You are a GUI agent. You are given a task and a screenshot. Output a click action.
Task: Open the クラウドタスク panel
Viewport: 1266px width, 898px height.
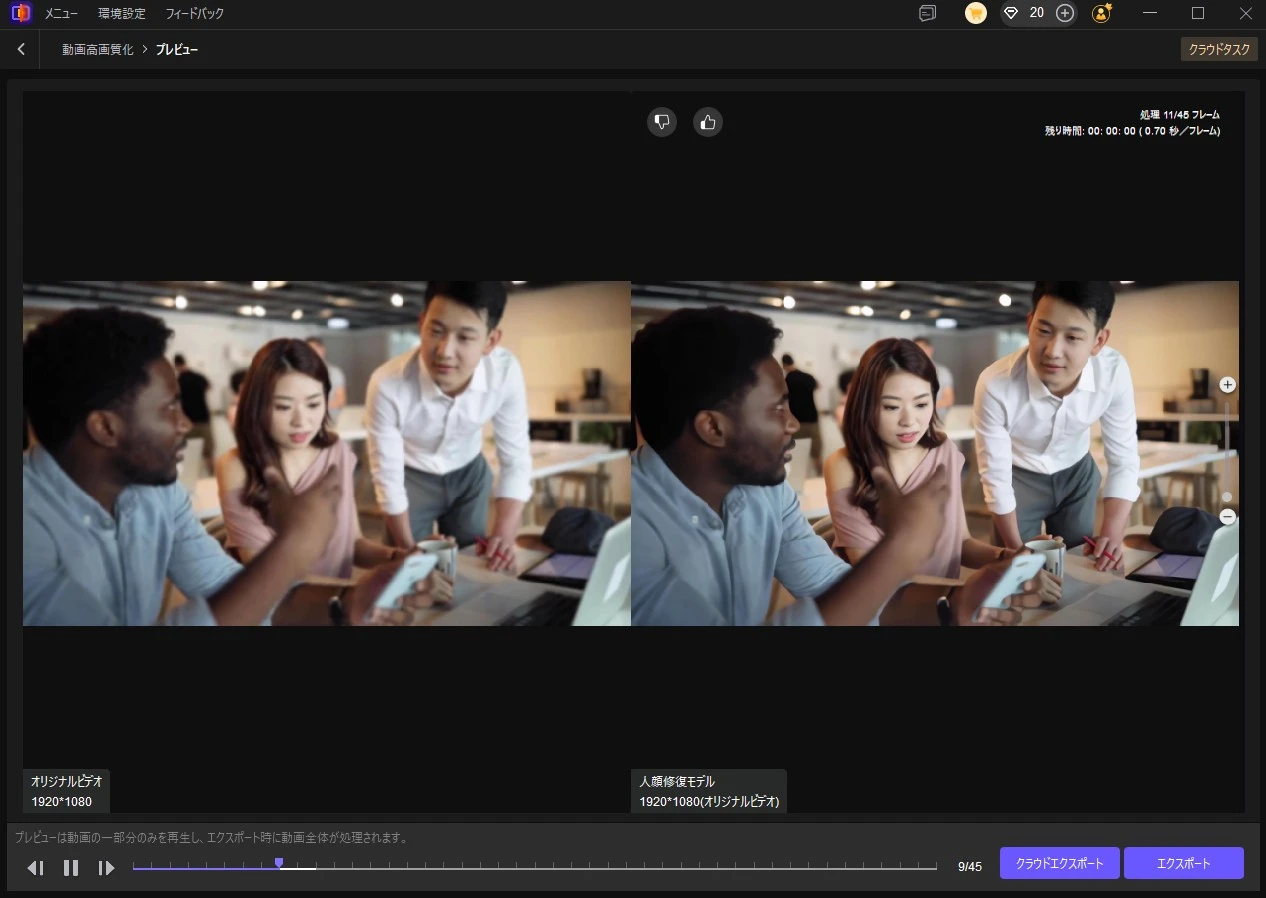point(1219,49)
